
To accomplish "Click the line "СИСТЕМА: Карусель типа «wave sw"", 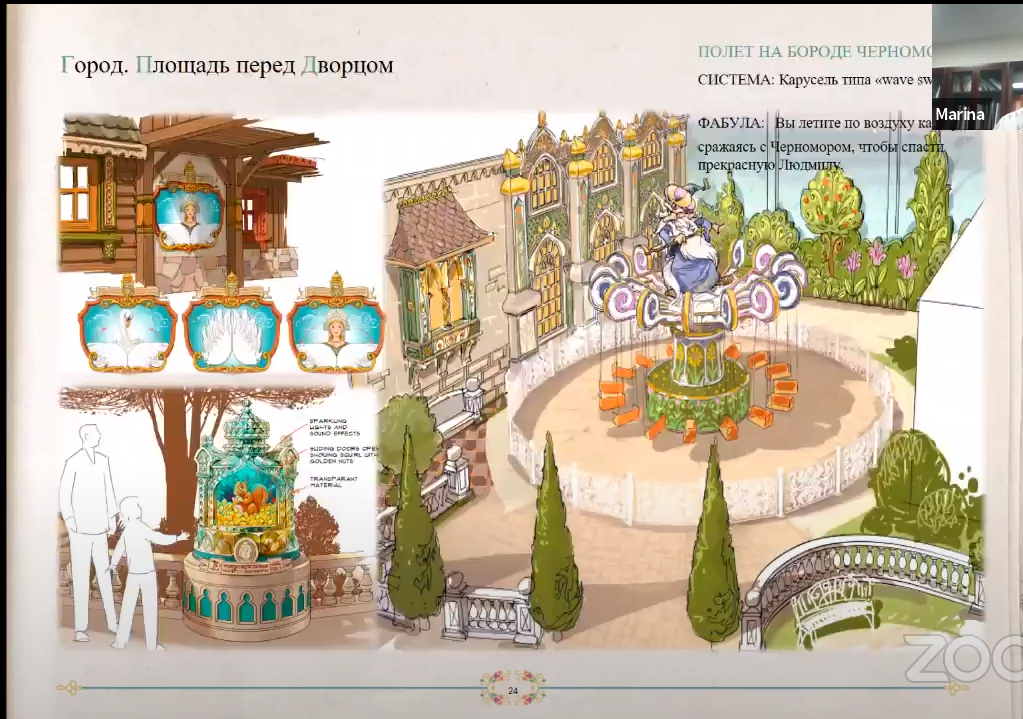I will (815, 80).
